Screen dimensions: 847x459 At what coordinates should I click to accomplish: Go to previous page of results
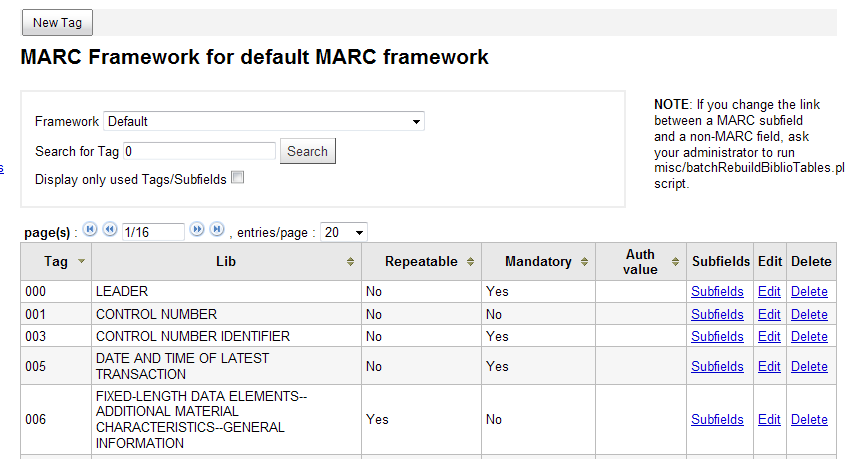coord(109,230)
